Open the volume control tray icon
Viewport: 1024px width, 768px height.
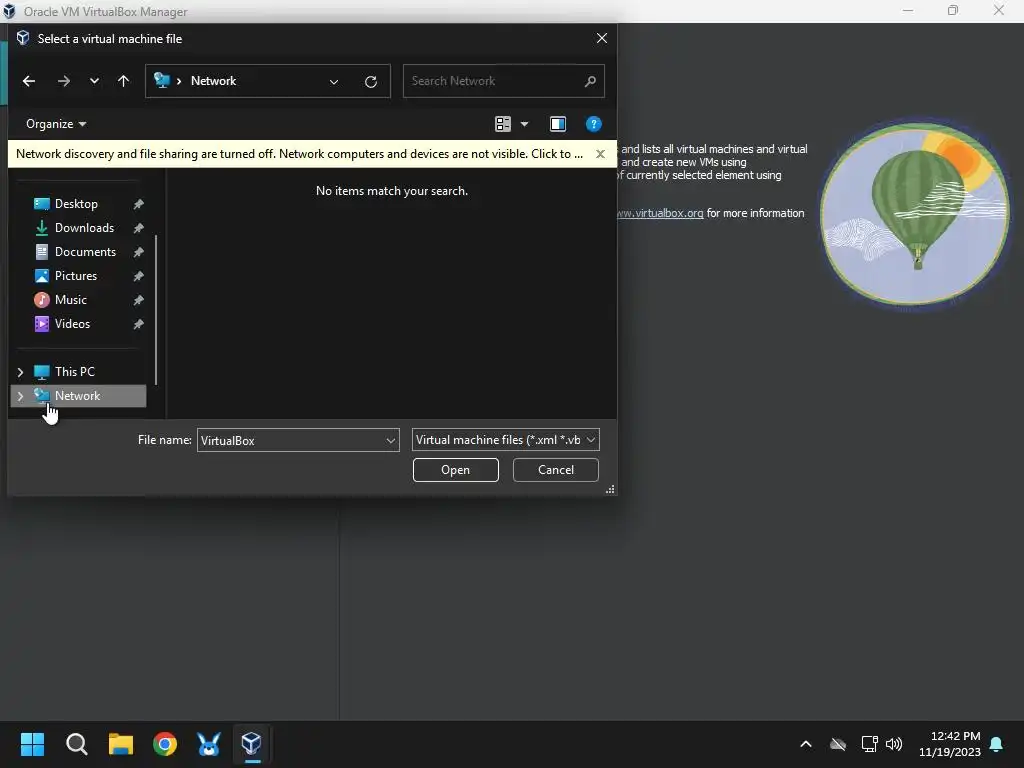(x=893, y=744)
